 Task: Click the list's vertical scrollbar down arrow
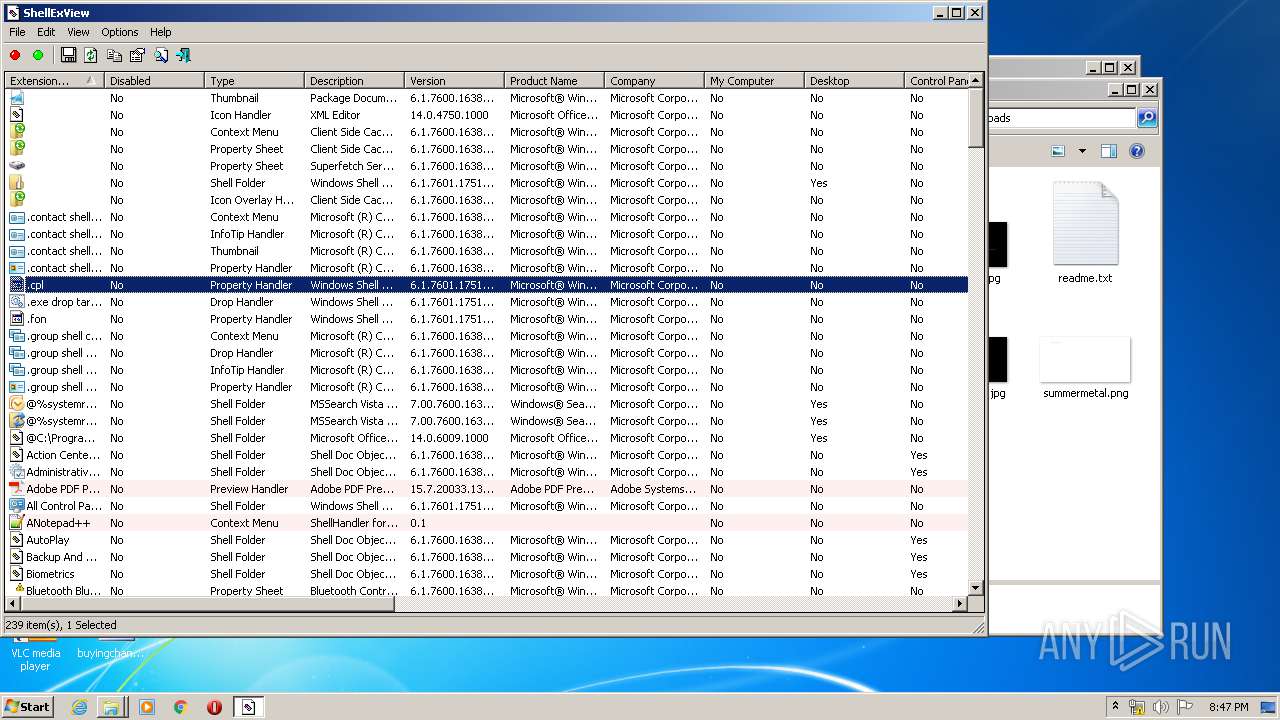(976, 589)
